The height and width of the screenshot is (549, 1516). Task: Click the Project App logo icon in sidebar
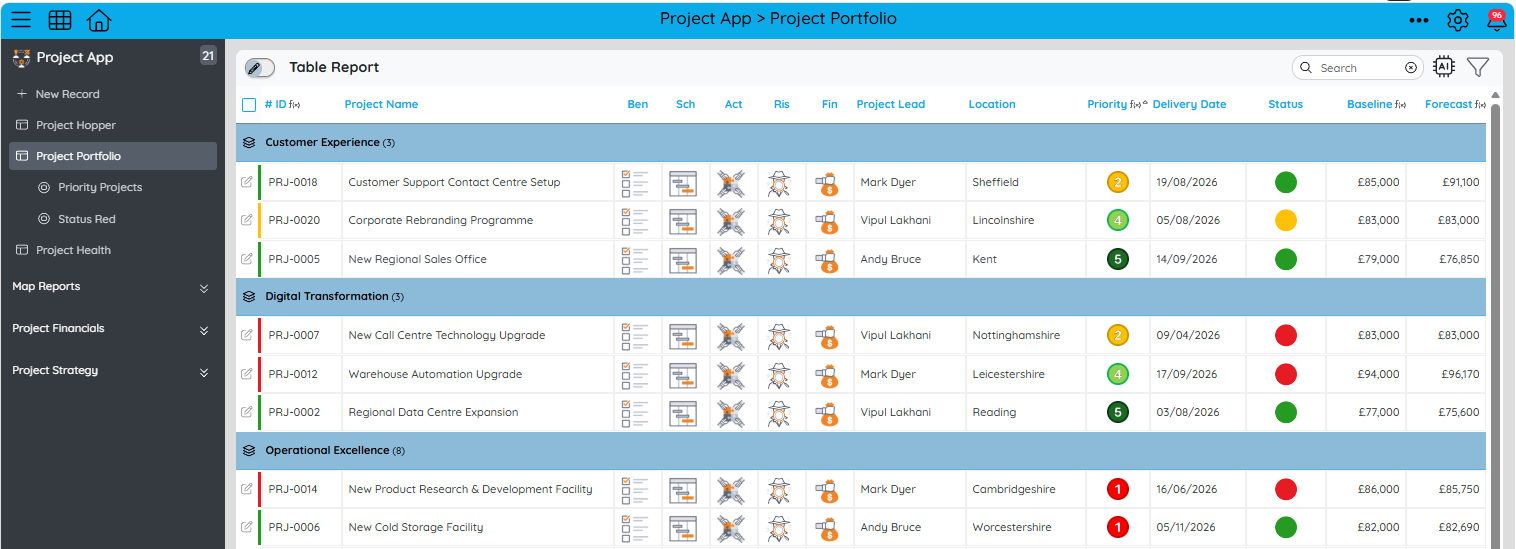click(21, 57)
